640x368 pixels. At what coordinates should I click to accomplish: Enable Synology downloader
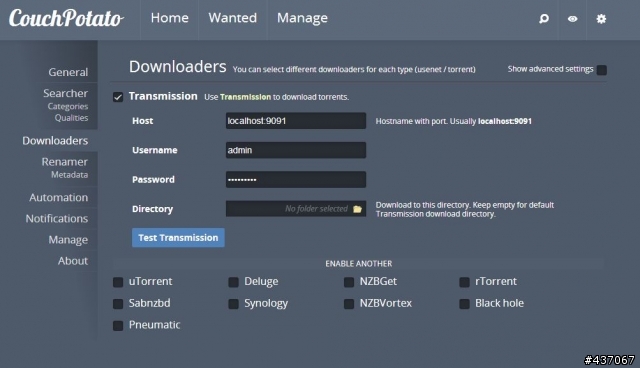tap(233, 304)
